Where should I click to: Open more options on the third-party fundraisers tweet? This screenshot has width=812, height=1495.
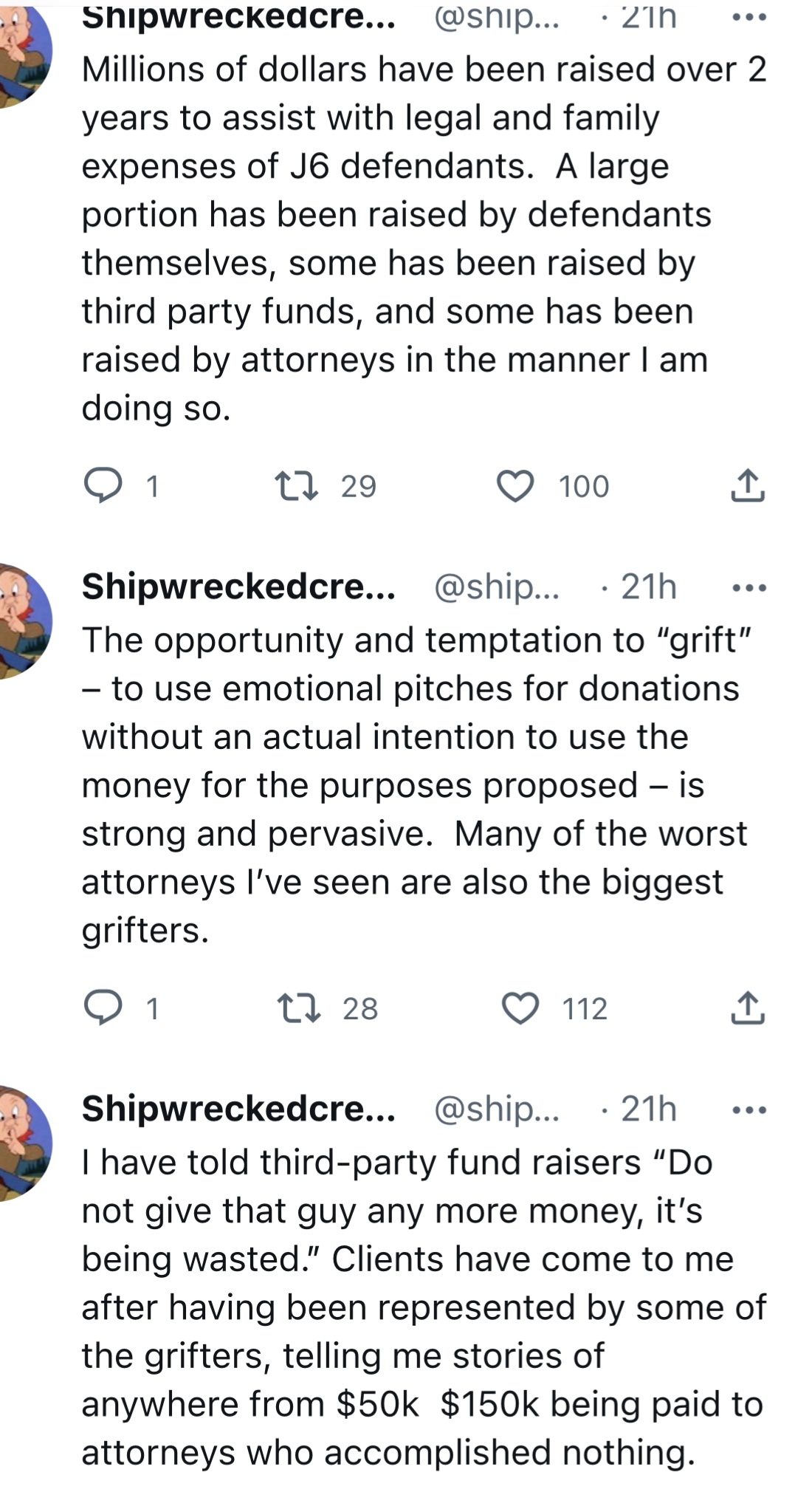click(x=749, y=1109)
